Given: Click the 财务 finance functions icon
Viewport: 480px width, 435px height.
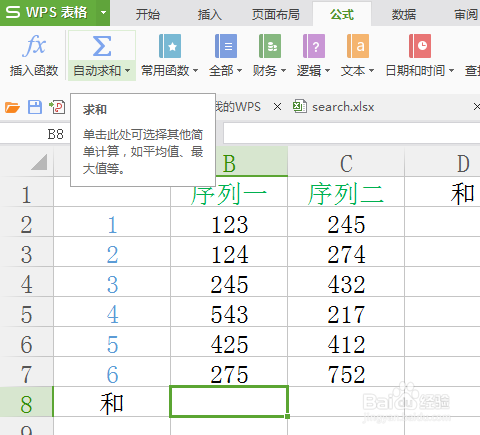Looking at the screenshot, I should [270, 46].
